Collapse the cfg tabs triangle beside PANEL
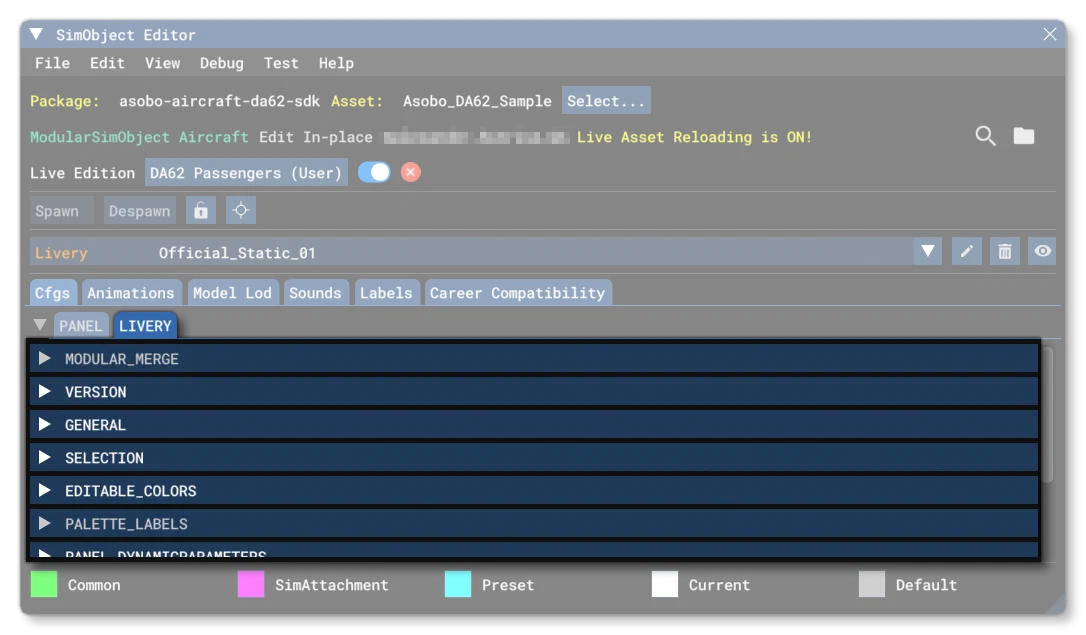1086x635 pixels. [x=40, y=325]
